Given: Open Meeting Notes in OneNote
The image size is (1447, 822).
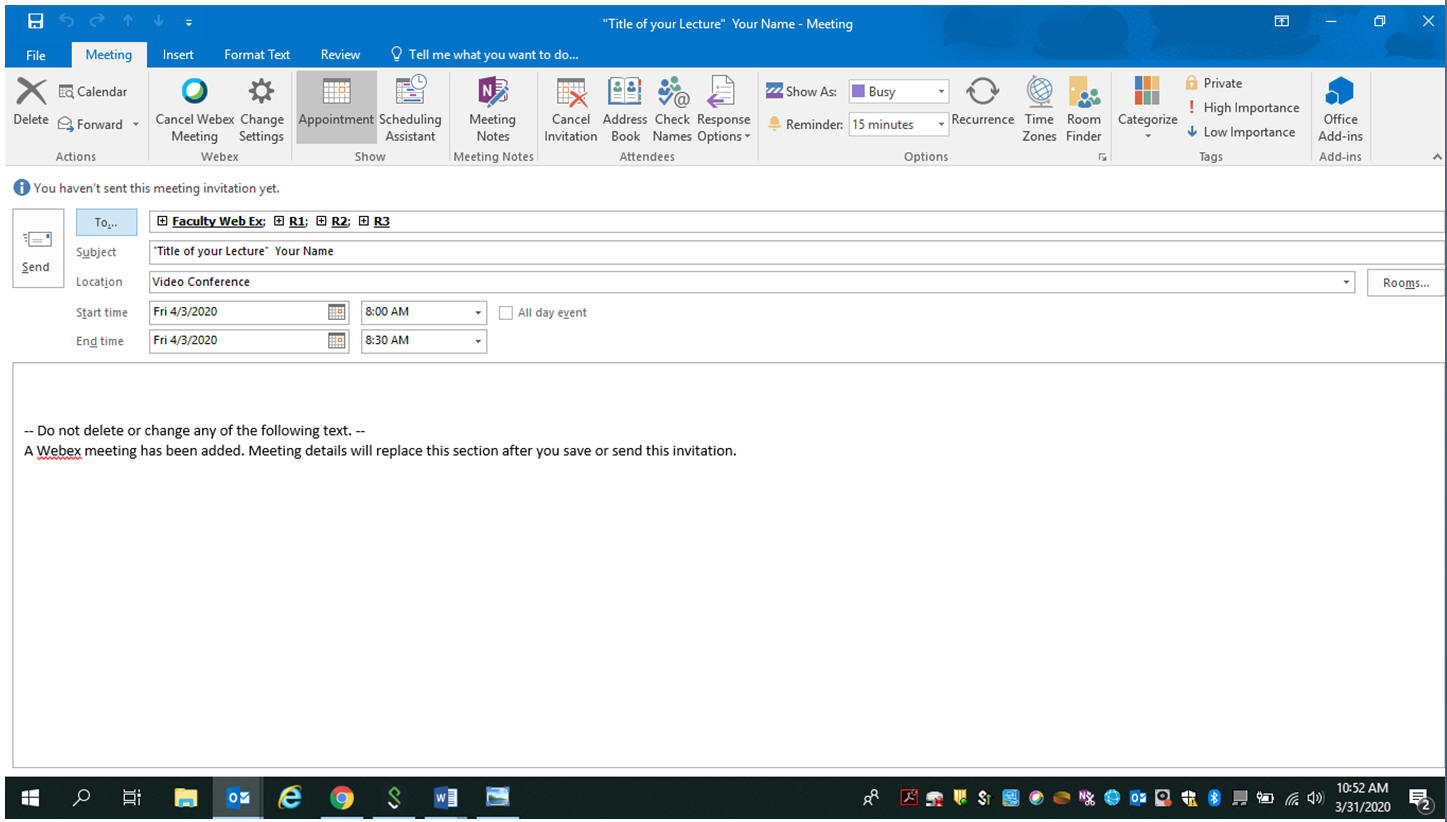Looking at the screenshot, I should (493, 93).
